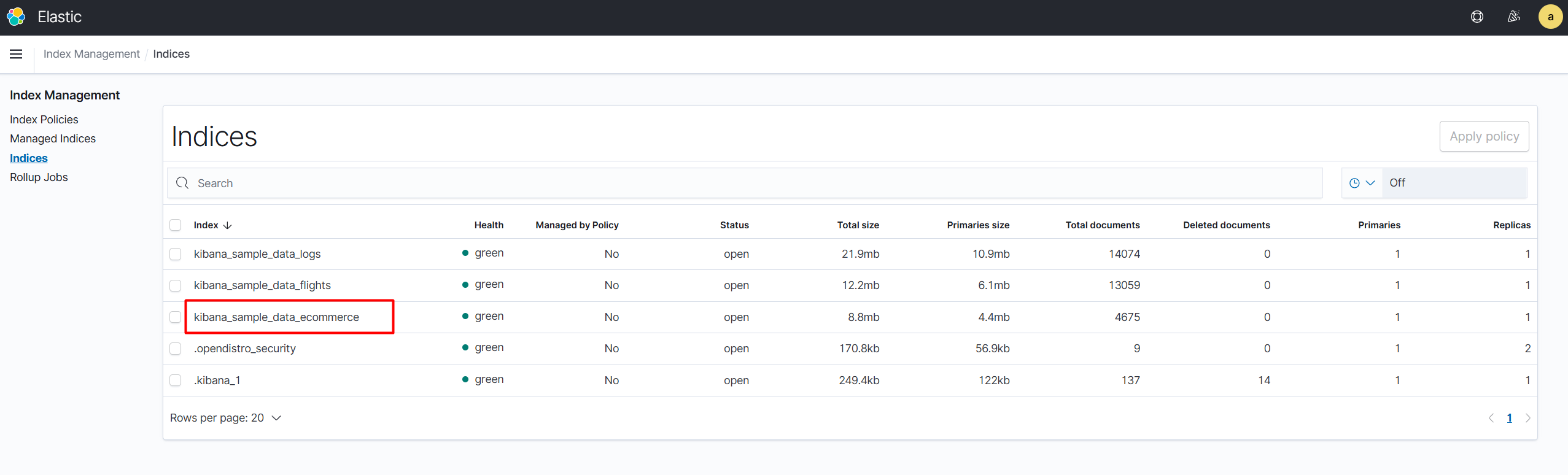Click the Search input field
Screen dimensions: 1568x475
[745, 183]
